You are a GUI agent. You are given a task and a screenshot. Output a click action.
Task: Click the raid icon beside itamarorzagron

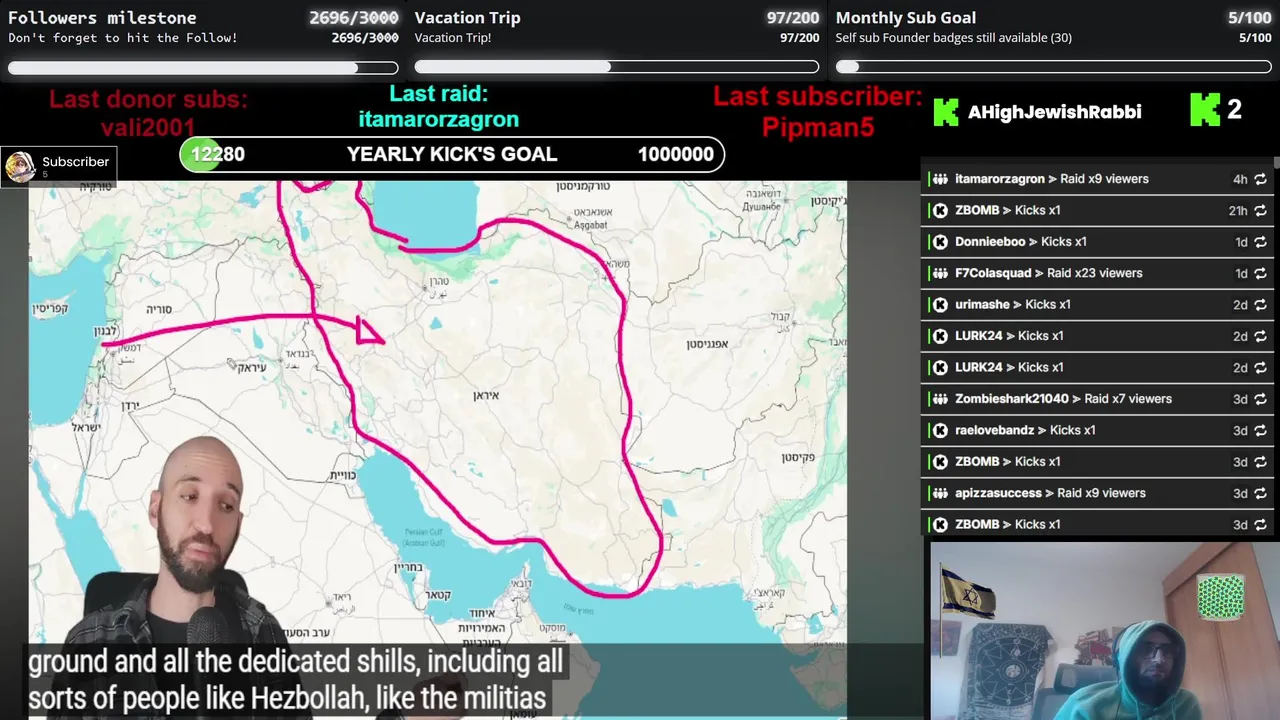(x=940, y=179)
